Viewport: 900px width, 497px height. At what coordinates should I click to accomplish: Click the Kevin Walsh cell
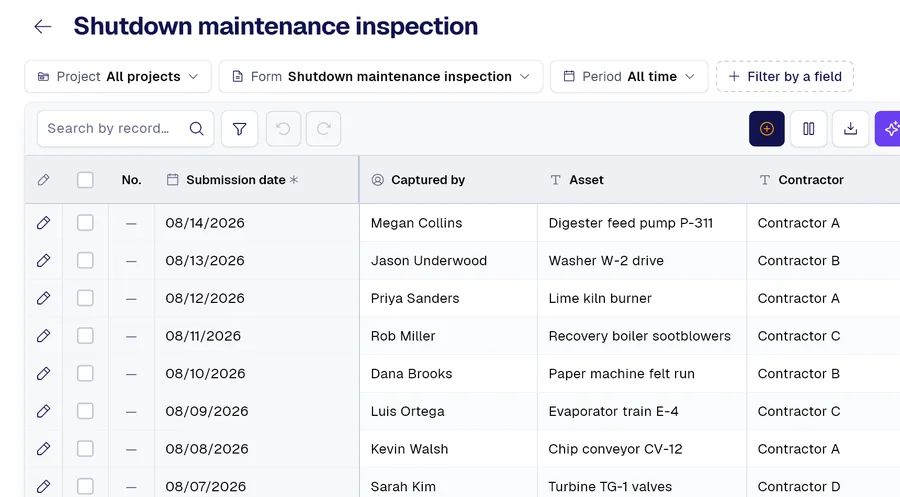448,449
